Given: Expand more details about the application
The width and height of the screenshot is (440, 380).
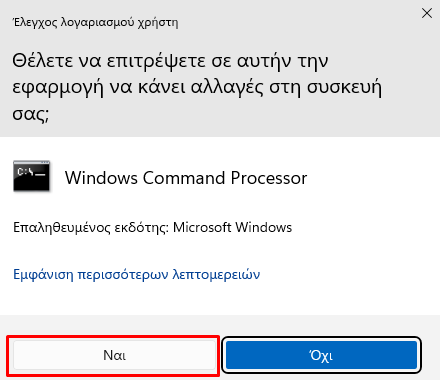Looking at the screenshot, I should point(136,274).
